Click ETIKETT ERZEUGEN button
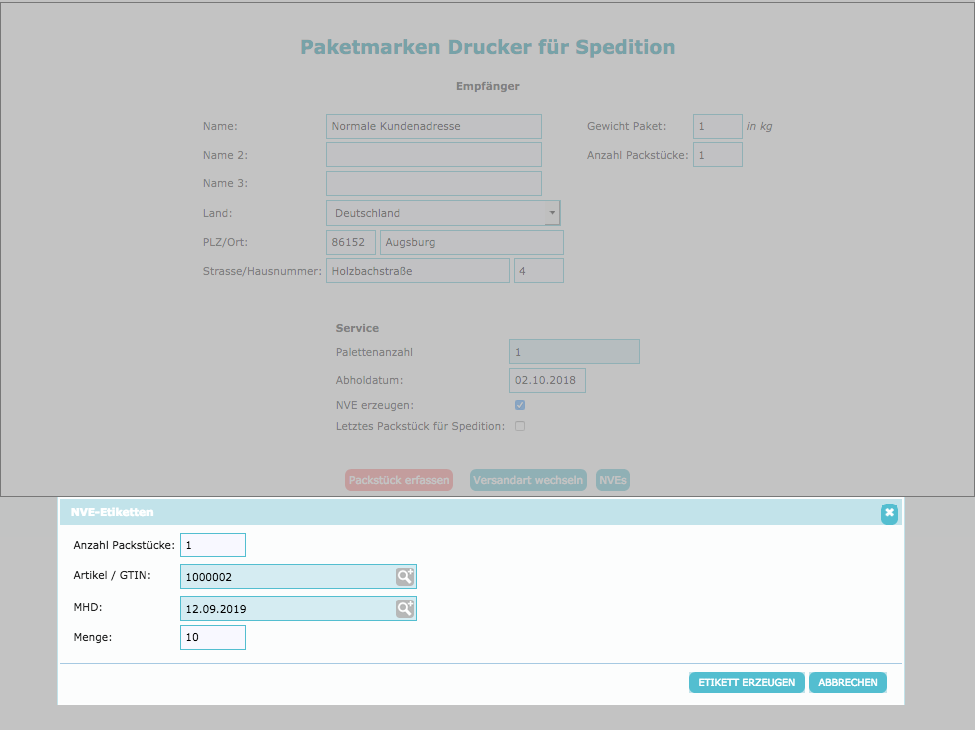This screenshot has height=730, width=975. [746, 682]
